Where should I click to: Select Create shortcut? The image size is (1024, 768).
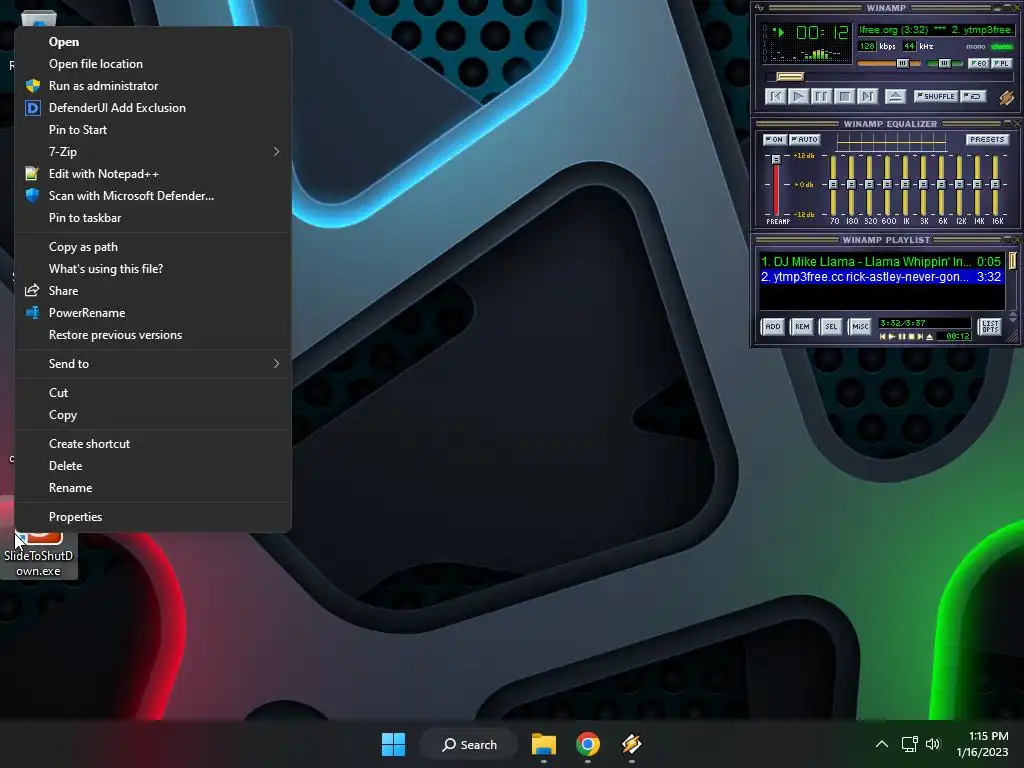click(x=153, y=444)
